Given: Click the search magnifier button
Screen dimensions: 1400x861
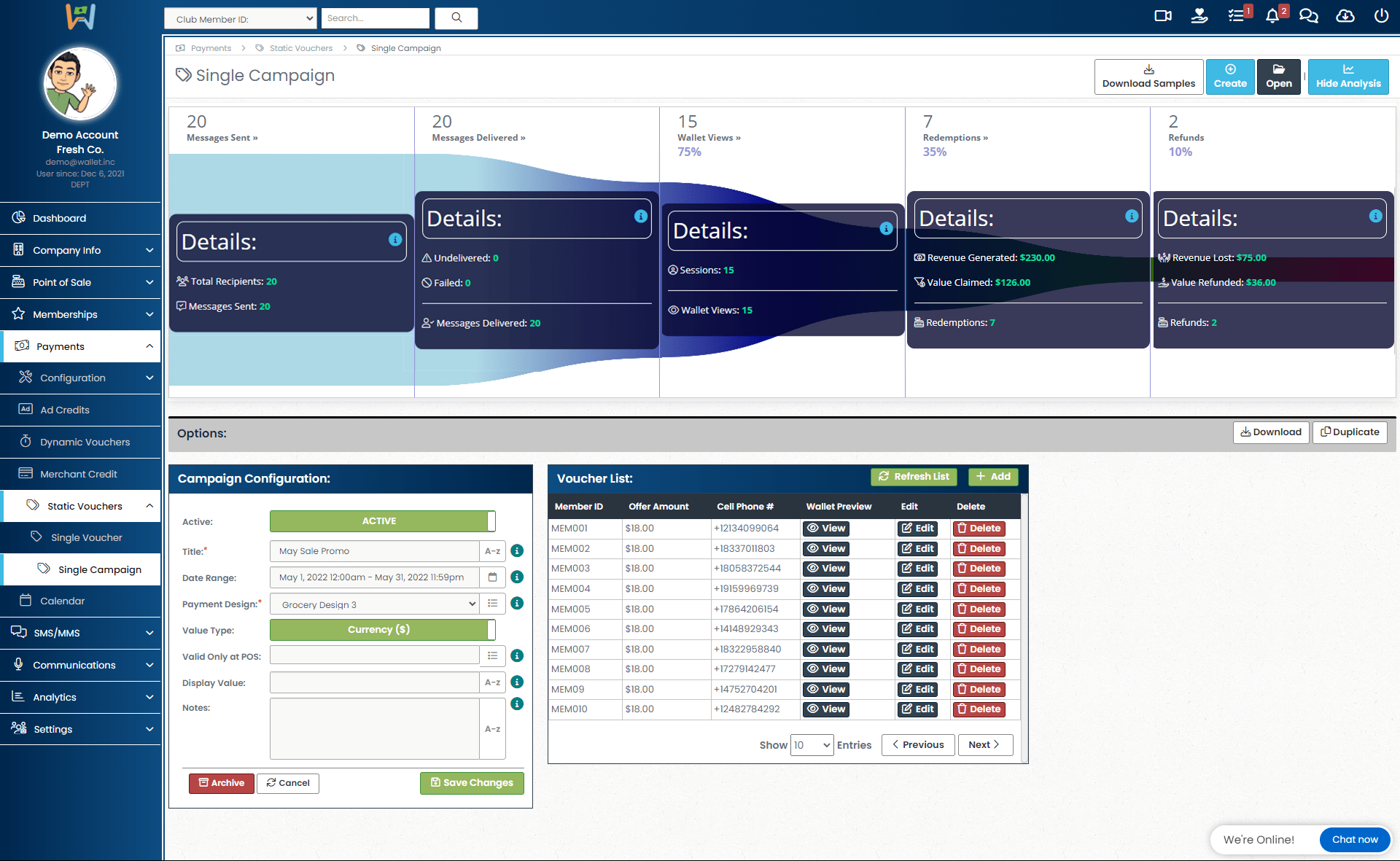Looking at the screenshot, I should coord(456,18).
